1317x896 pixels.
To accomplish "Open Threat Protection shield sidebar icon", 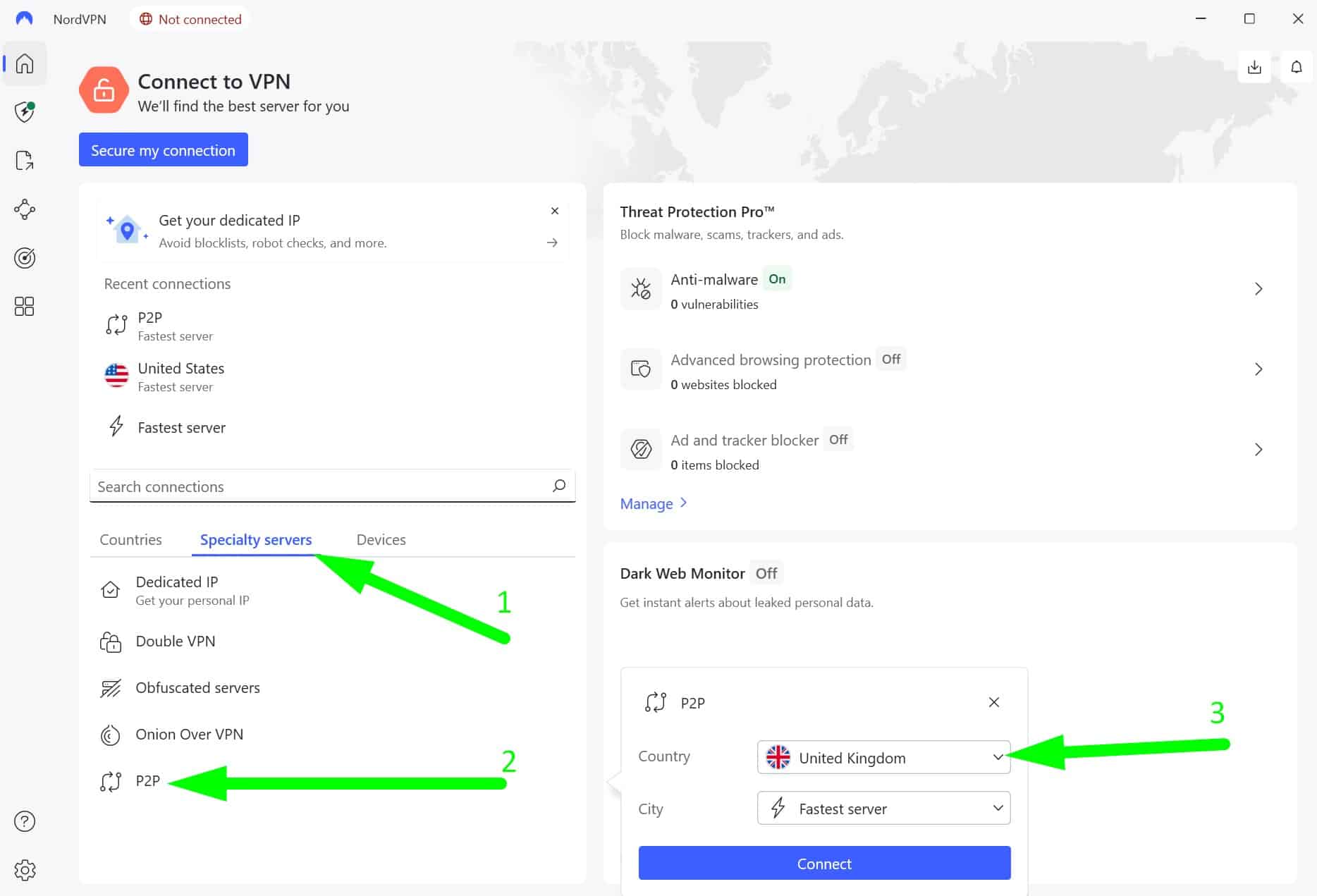I will (x=25, y=111).
